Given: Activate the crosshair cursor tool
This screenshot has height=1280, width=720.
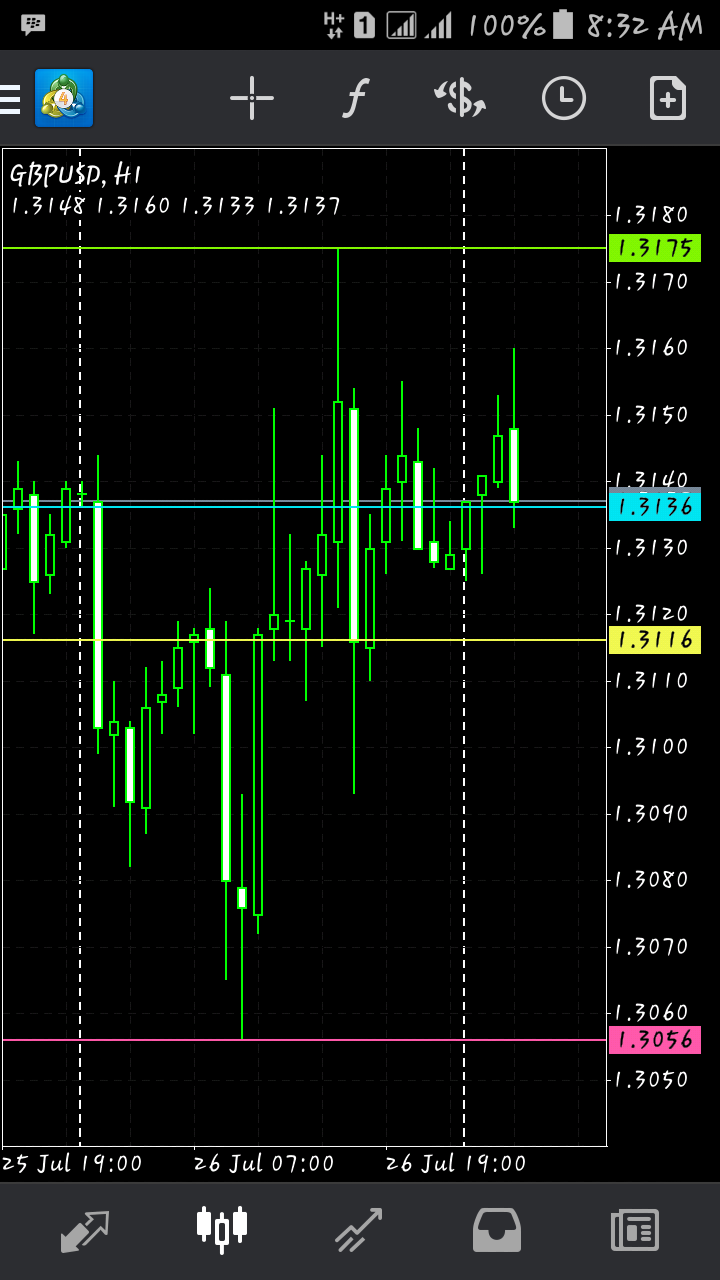Looking at the screenshot, I should [251, 98].
